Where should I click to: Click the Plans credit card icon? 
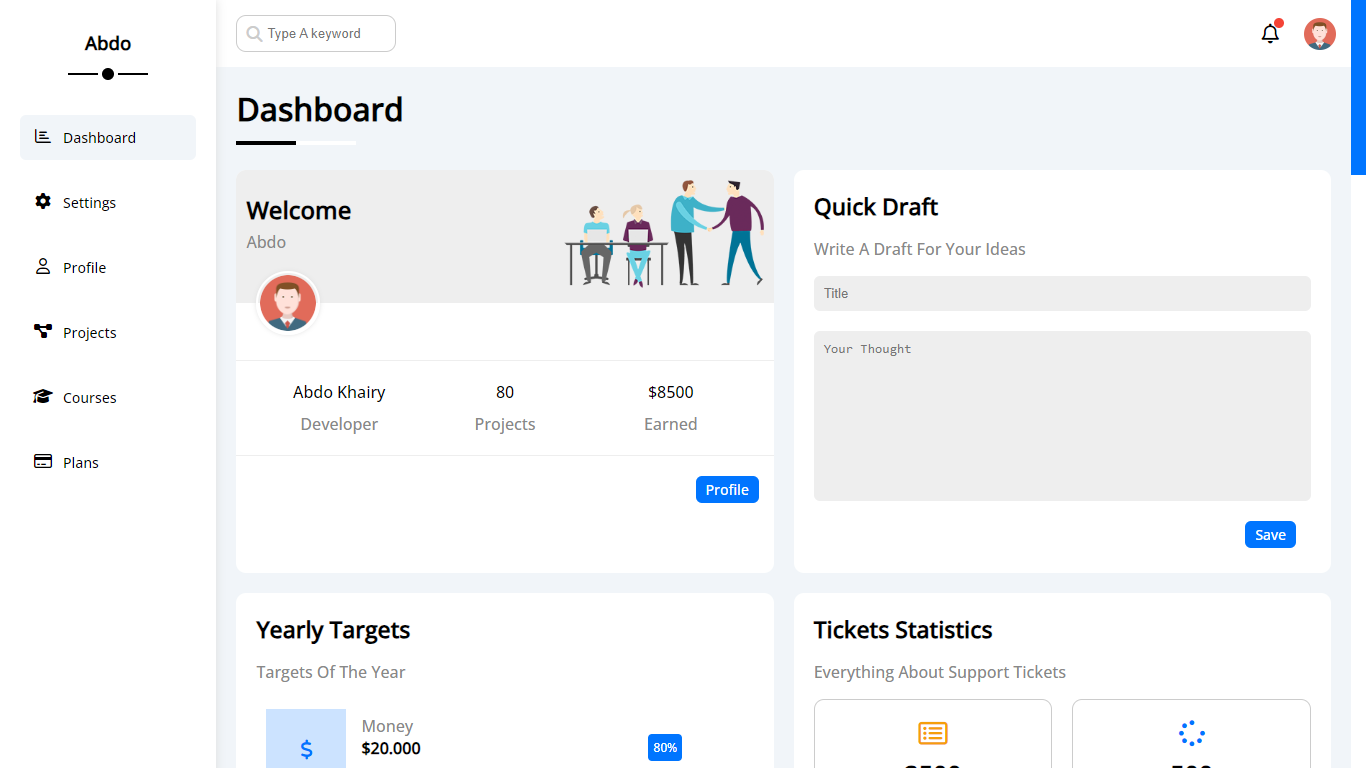point(42,461)
